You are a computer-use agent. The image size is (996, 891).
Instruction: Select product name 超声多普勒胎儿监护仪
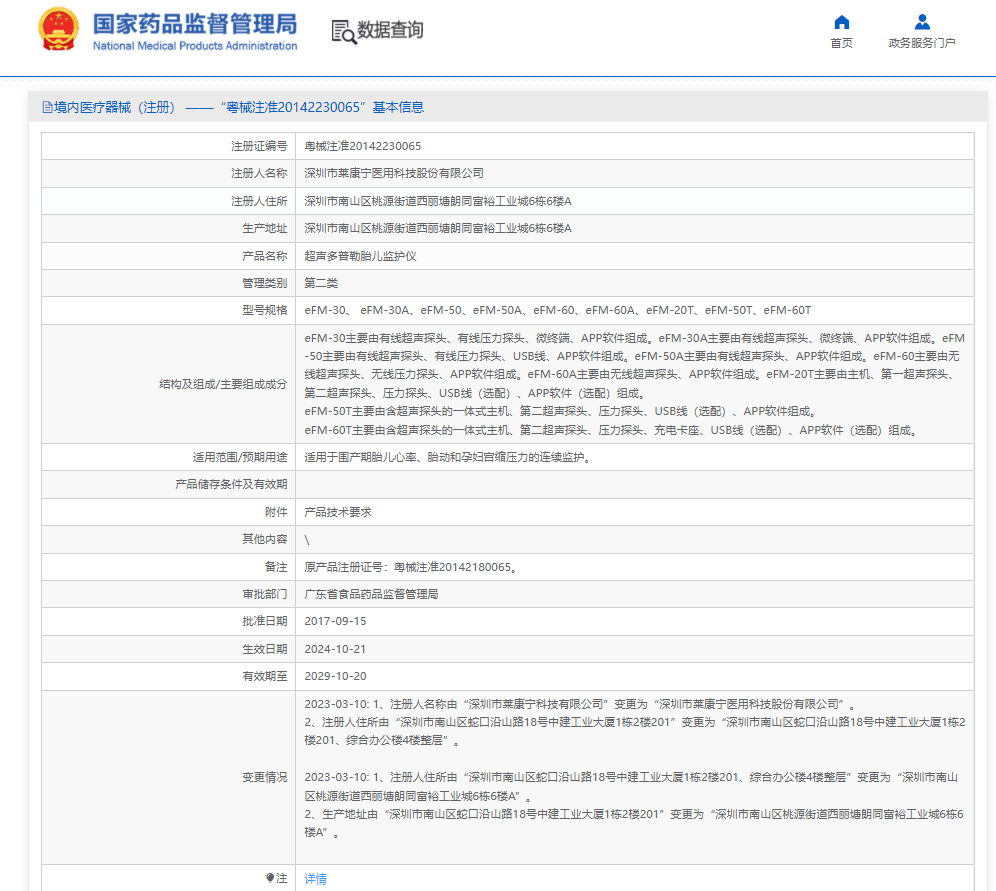pos(360,256)
